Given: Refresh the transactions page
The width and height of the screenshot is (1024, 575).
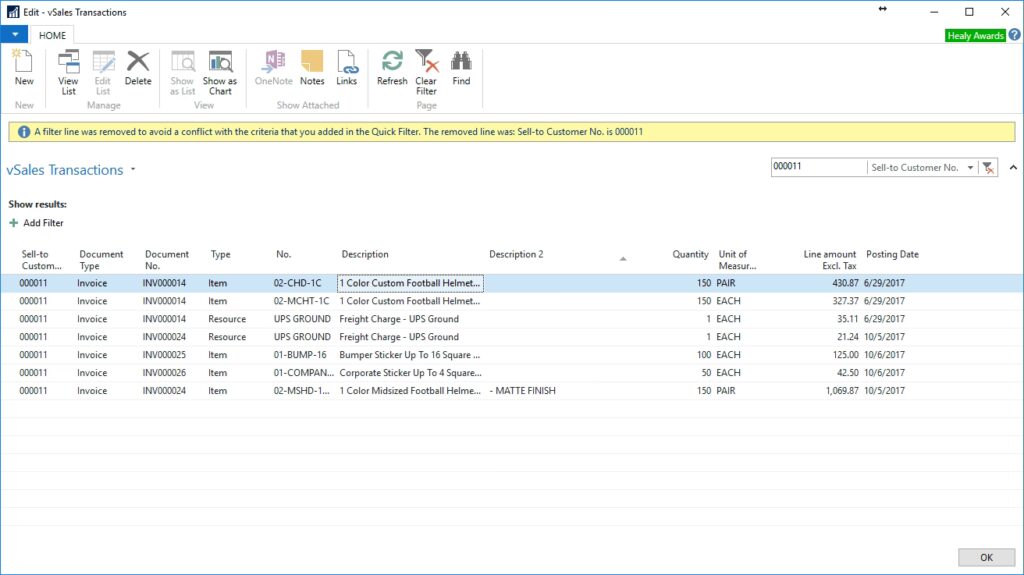Looking at the screenshot, I should point(392,68).
